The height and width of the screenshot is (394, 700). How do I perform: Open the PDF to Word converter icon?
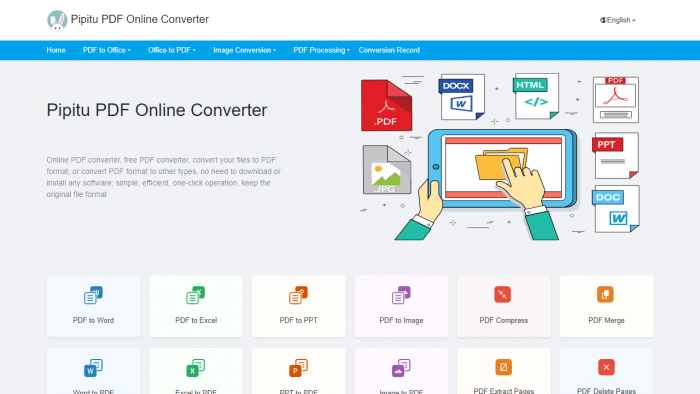pyautogui.click(x=93, y=295)
